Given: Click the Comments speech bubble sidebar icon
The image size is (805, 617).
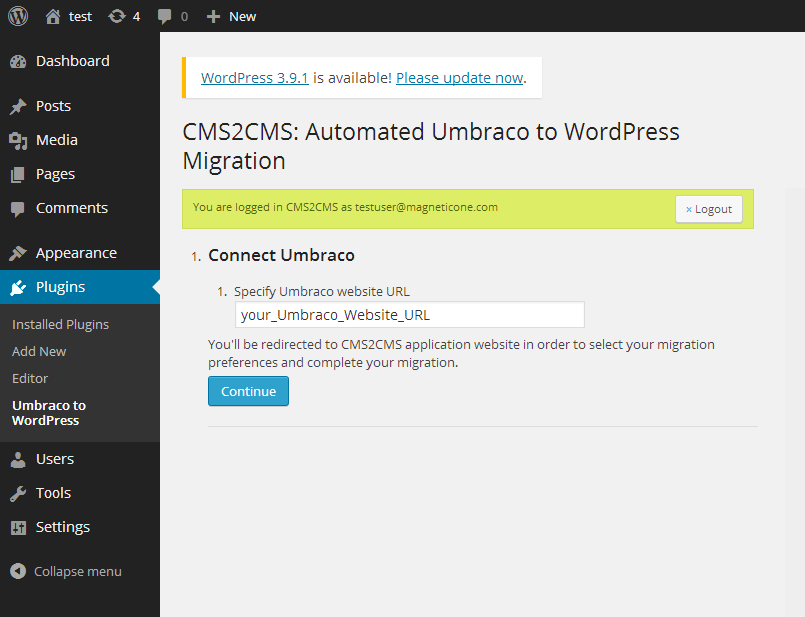Looking at the screenshot, I should pyautogui.click(x=18, y=209).
